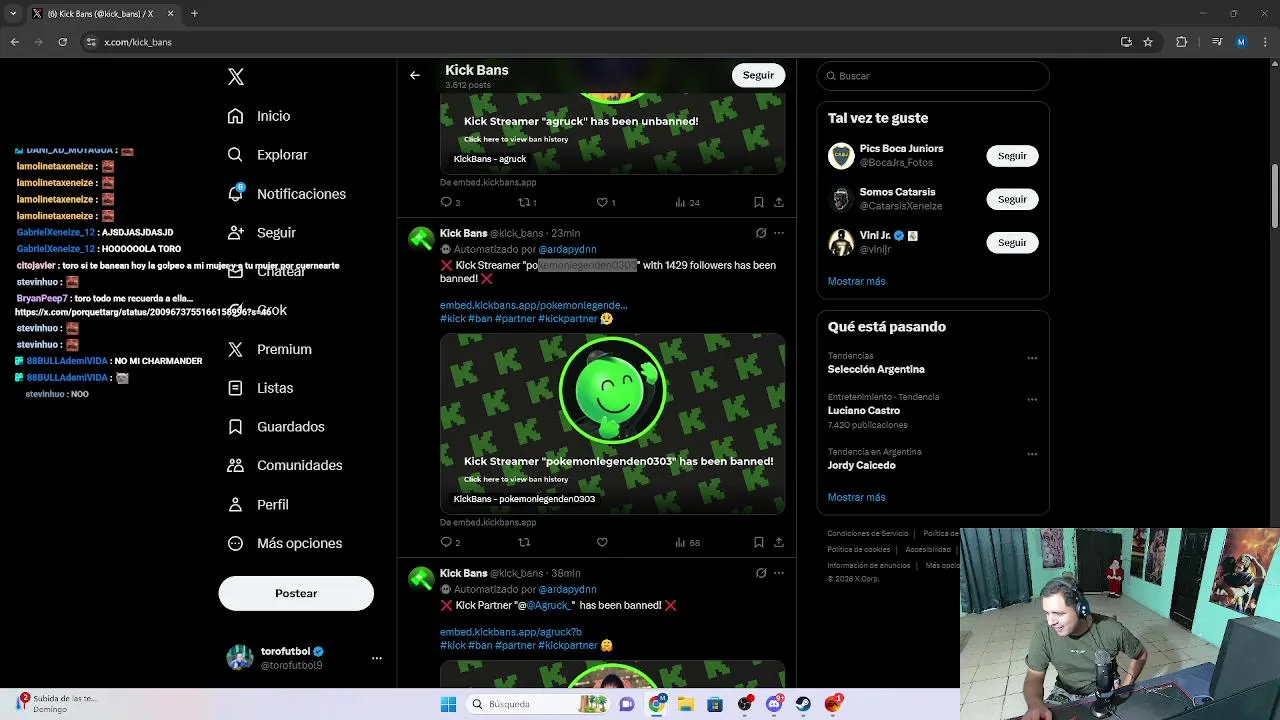
Task: Click the Comunidades people icon
Action: [x=235, y=465]
